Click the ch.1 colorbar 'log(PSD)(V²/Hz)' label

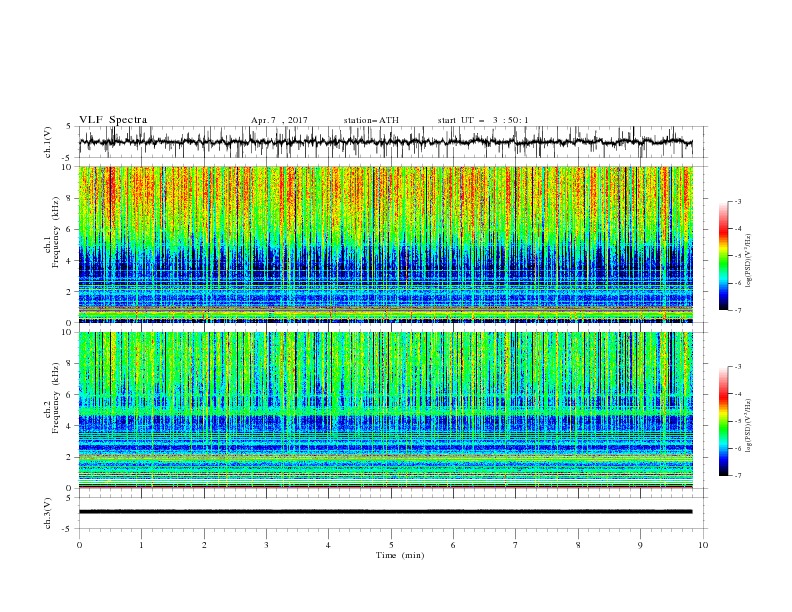coord(748,260)
